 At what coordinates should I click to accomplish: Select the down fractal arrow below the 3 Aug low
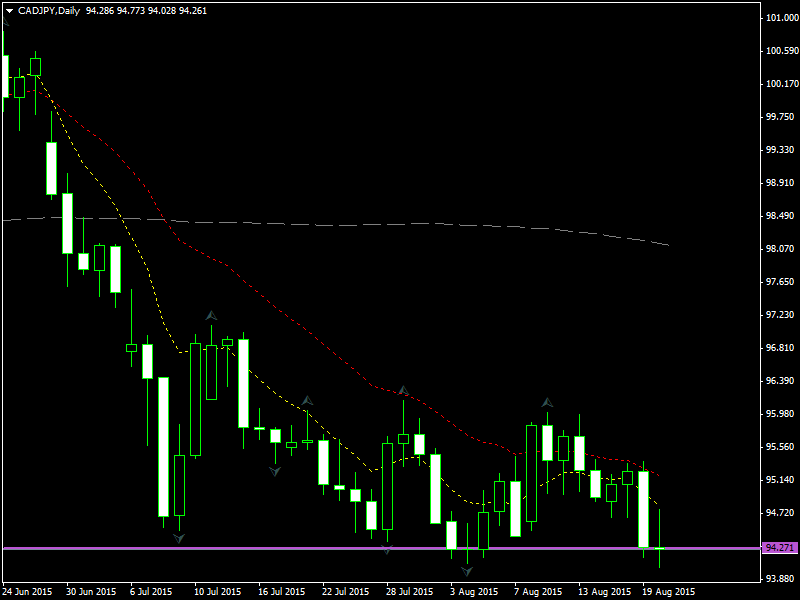467,571
